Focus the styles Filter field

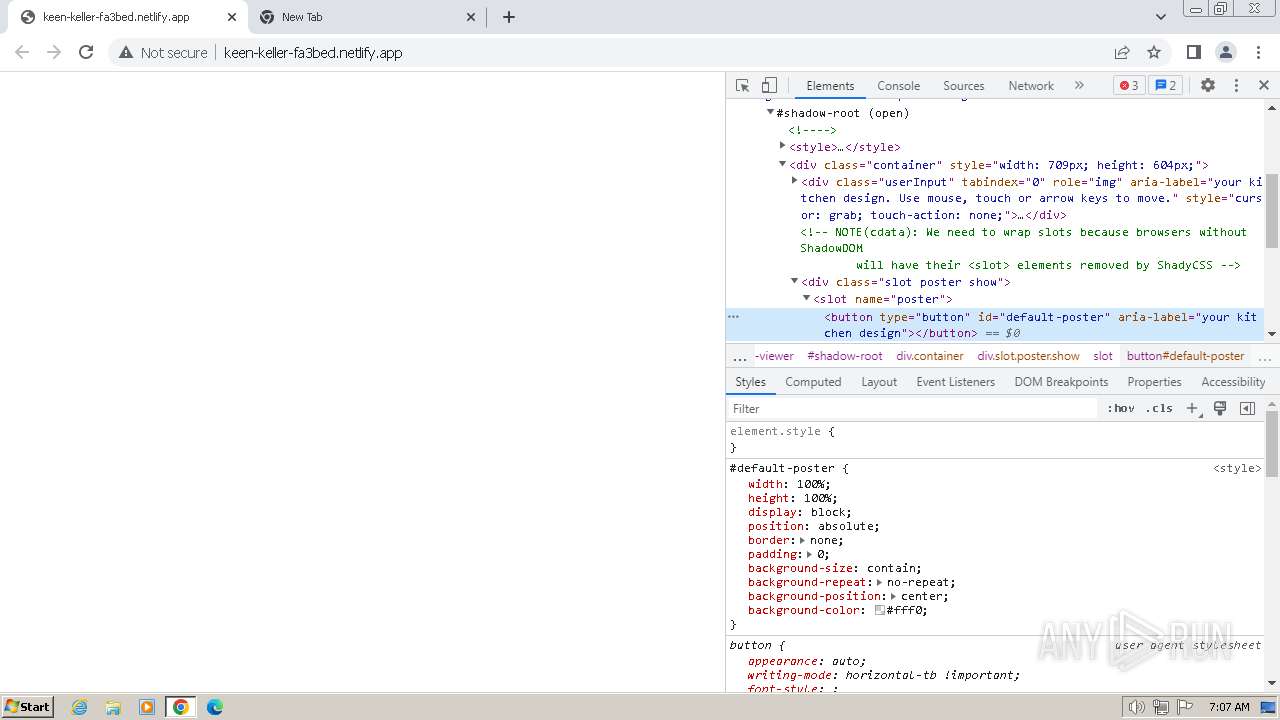point(912,409)
